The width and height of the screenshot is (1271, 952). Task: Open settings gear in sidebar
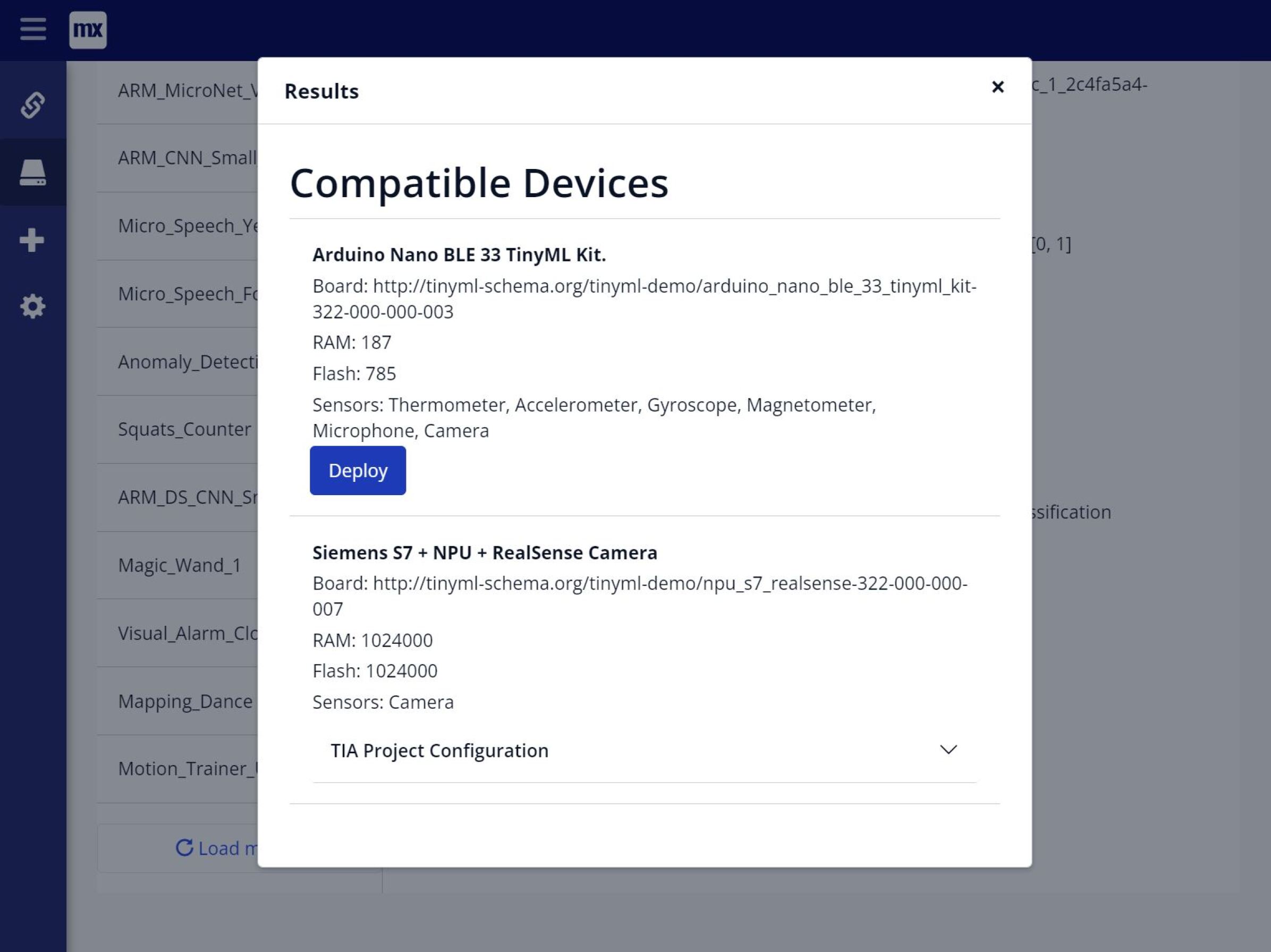coord(33,307)
